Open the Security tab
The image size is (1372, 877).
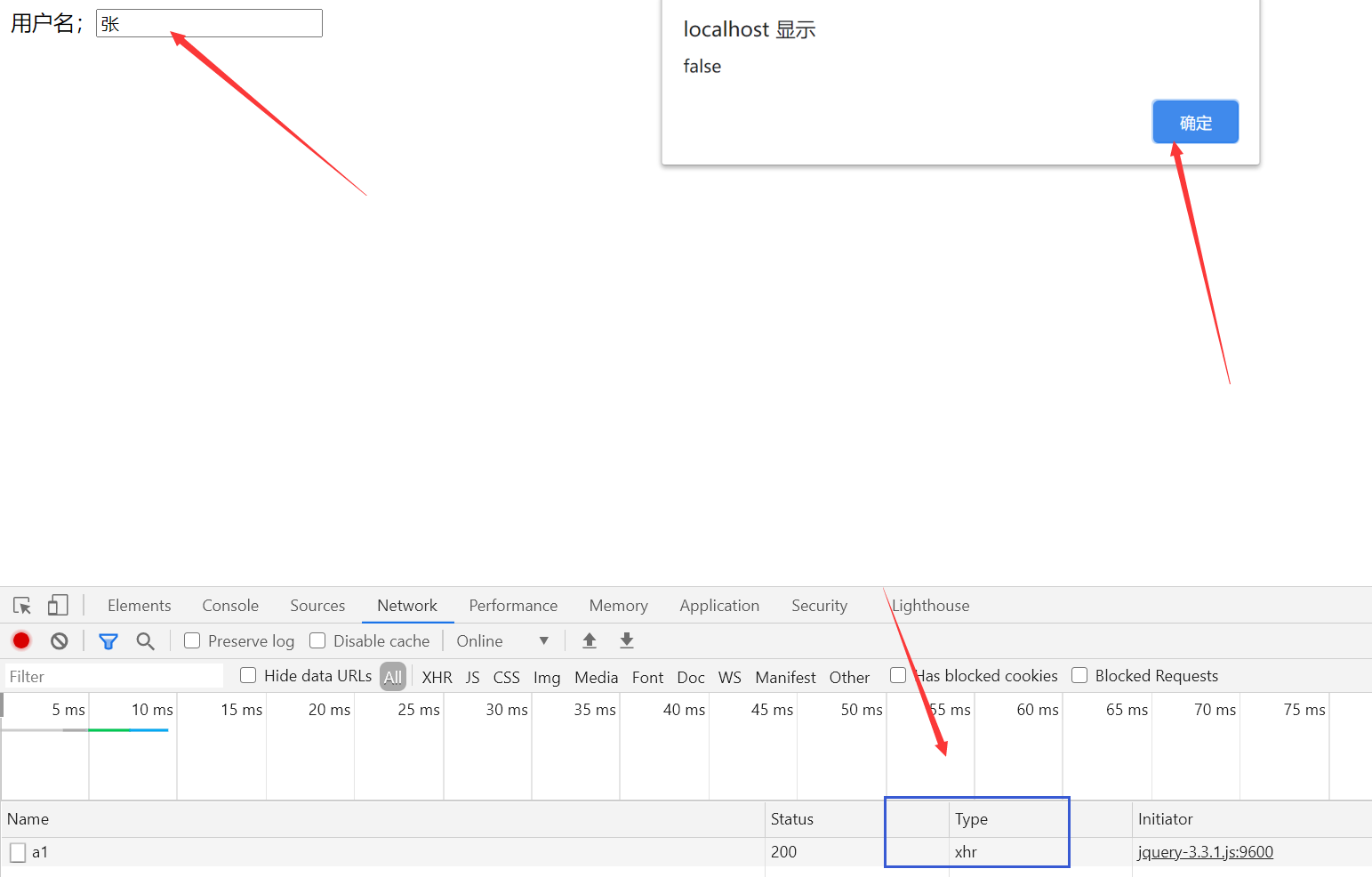[819, 606]
